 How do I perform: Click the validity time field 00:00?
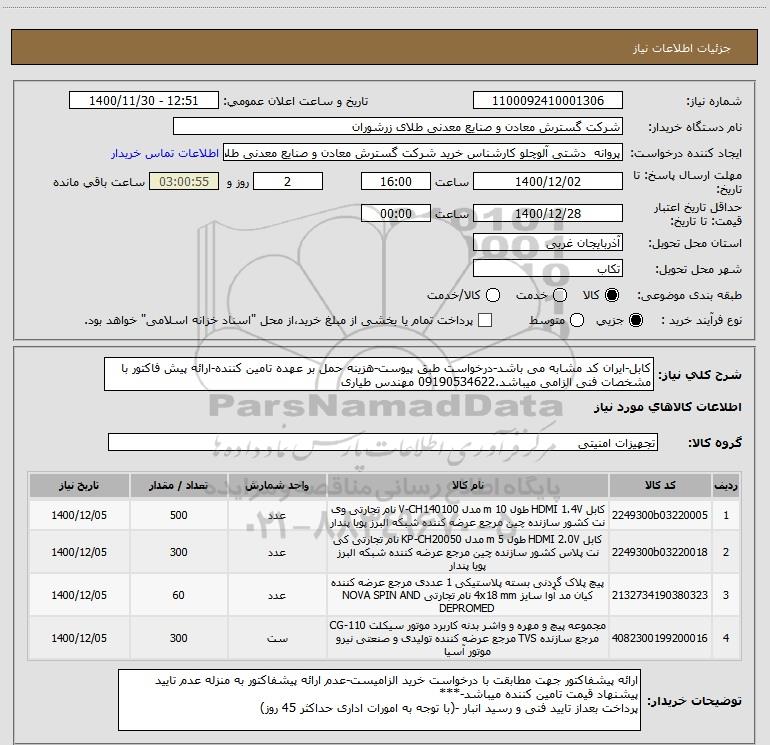(396, 214)
